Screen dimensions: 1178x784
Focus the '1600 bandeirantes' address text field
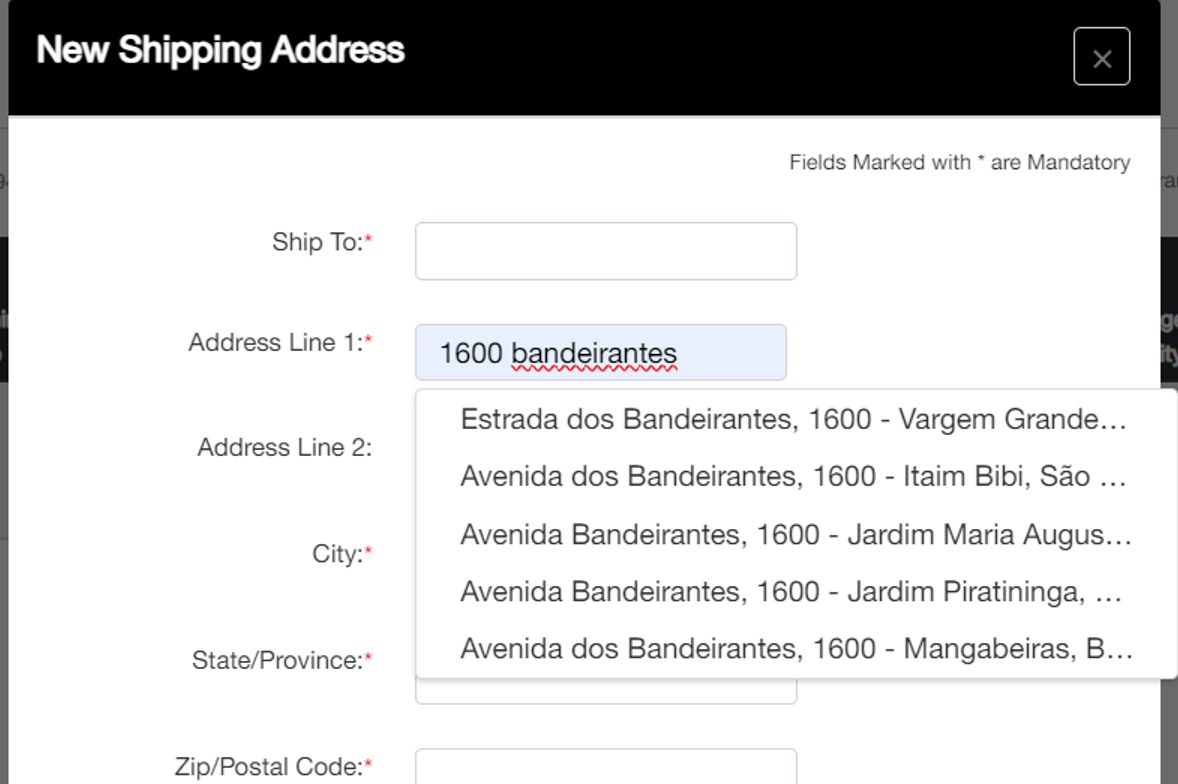(x=600, y=353)
